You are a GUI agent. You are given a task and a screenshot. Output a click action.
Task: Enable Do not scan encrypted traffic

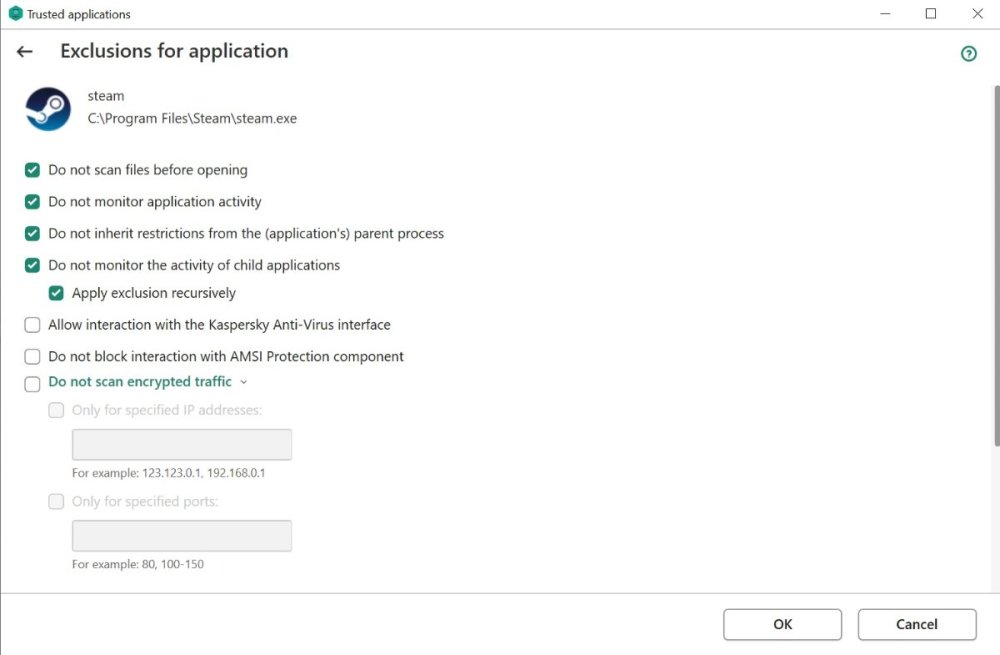pyautogui.click(x=31, y=382)
